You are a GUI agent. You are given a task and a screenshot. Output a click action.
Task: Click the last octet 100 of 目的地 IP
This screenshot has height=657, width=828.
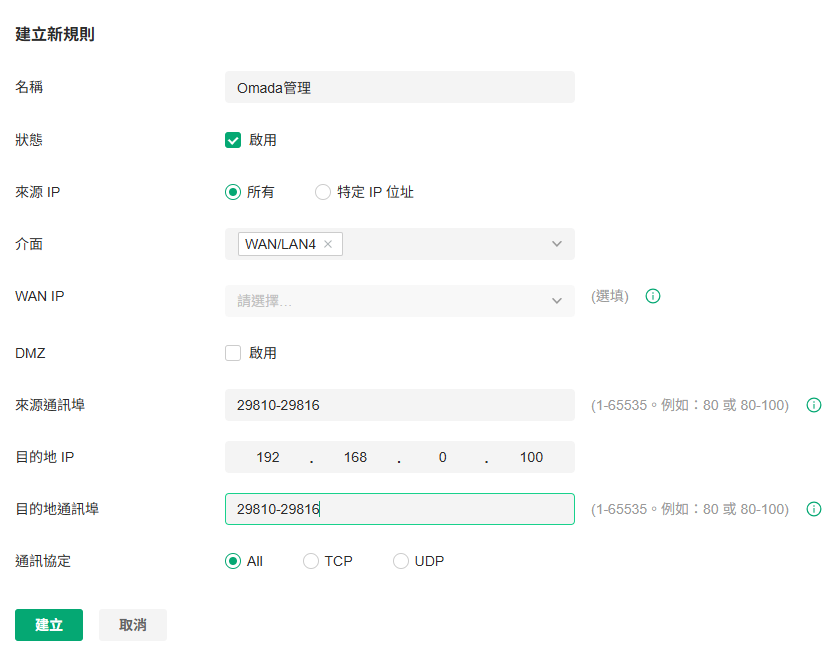(531, 457)
